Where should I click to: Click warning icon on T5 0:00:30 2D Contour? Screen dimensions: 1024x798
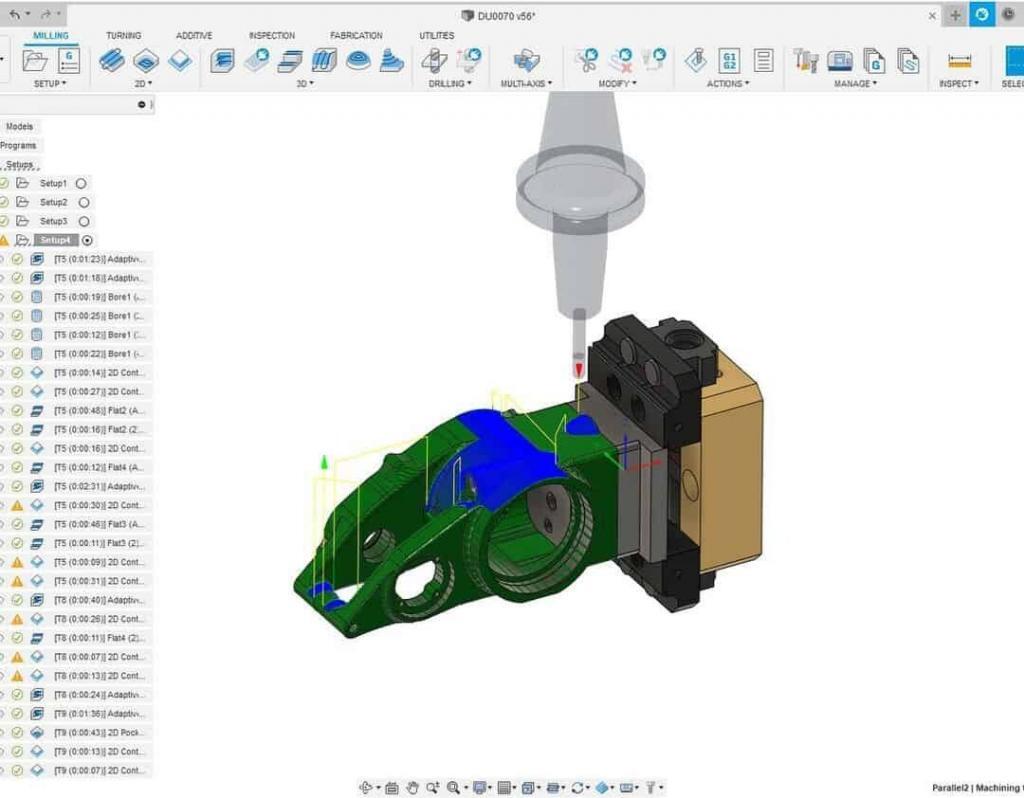(17, 505)
